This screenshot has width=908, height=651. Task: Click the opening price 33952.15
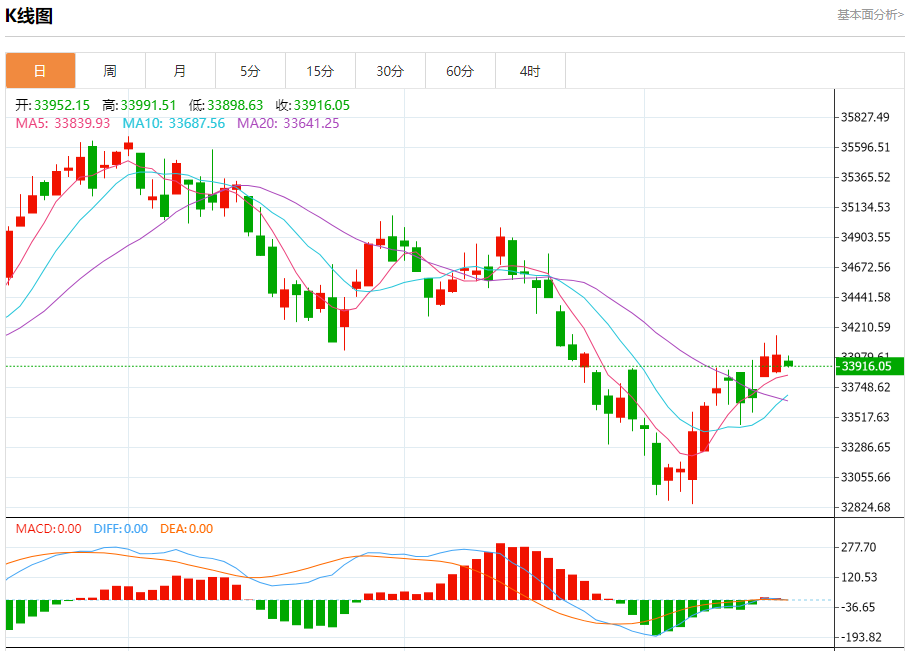coord(62,105)
